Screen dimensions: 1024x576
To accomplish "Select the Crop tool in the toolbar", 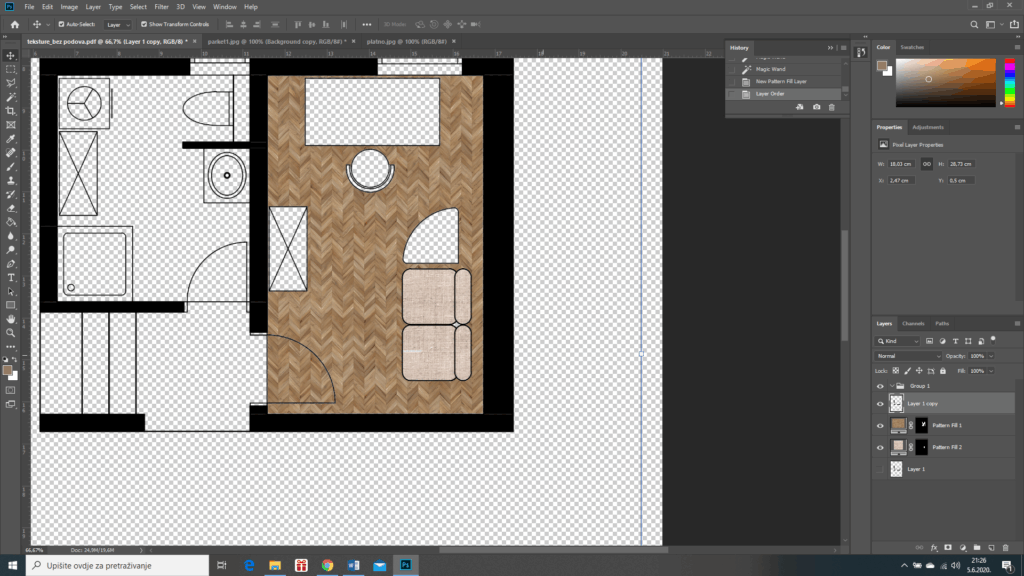I will coord(11,111).
